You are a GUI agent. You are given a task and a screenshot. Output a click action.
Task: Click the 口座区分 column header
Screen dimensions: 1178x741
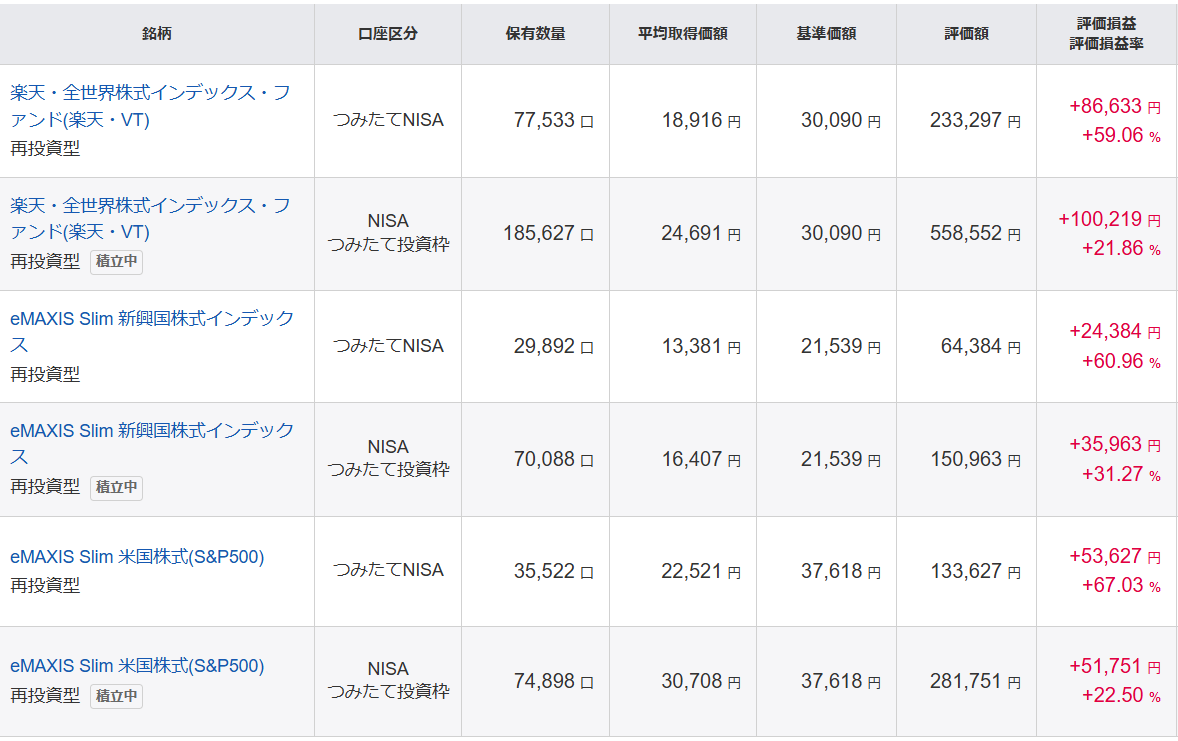point(387,33)
